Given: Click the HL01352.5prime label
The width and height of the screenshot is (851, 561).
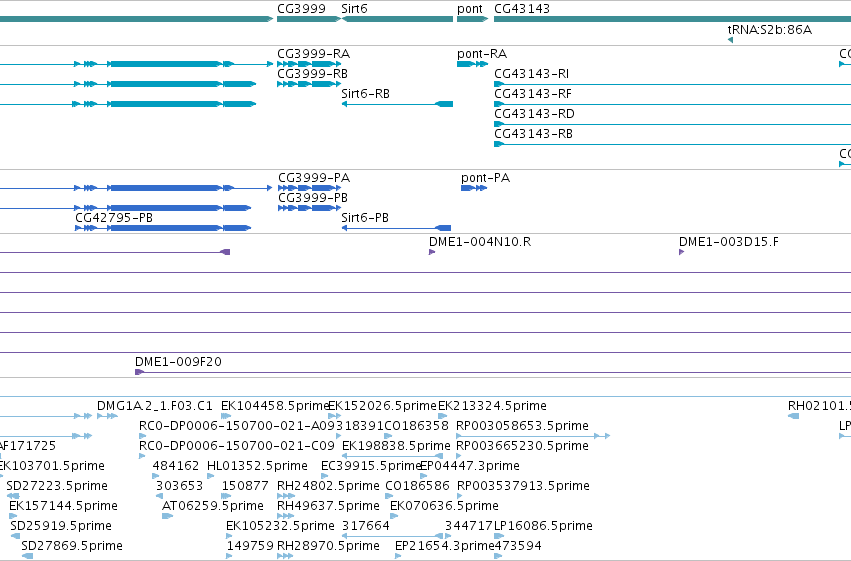Looking at the screenshot, I should [x=257, y=466].
